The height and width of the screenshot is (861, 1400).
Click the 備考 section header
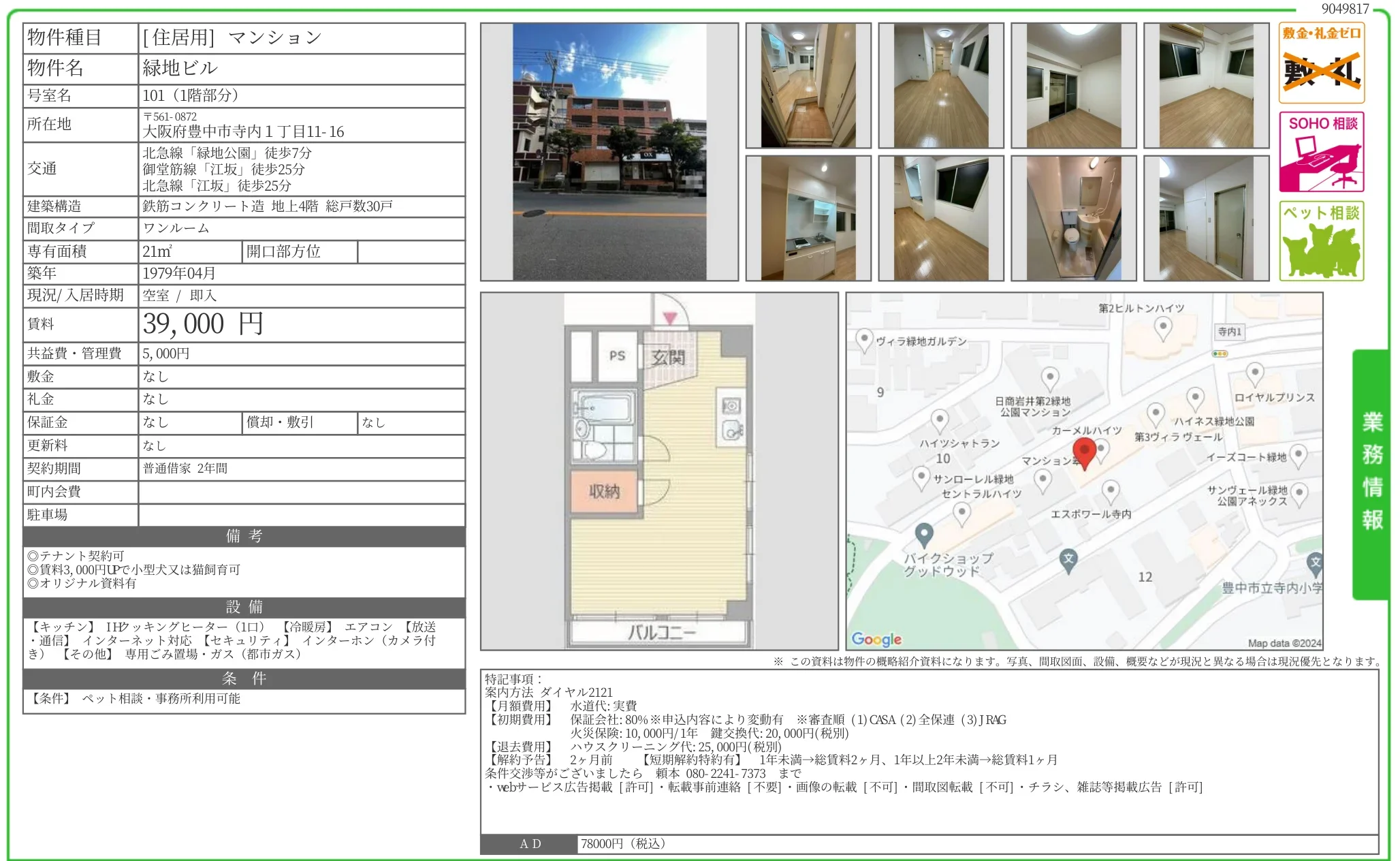pos(244,536)
